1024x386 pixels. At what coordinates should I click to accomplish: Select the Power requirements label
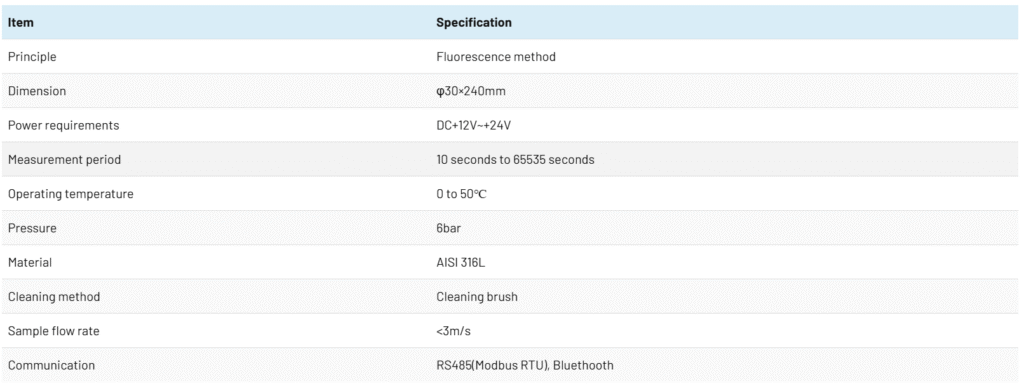coord(63,125)
